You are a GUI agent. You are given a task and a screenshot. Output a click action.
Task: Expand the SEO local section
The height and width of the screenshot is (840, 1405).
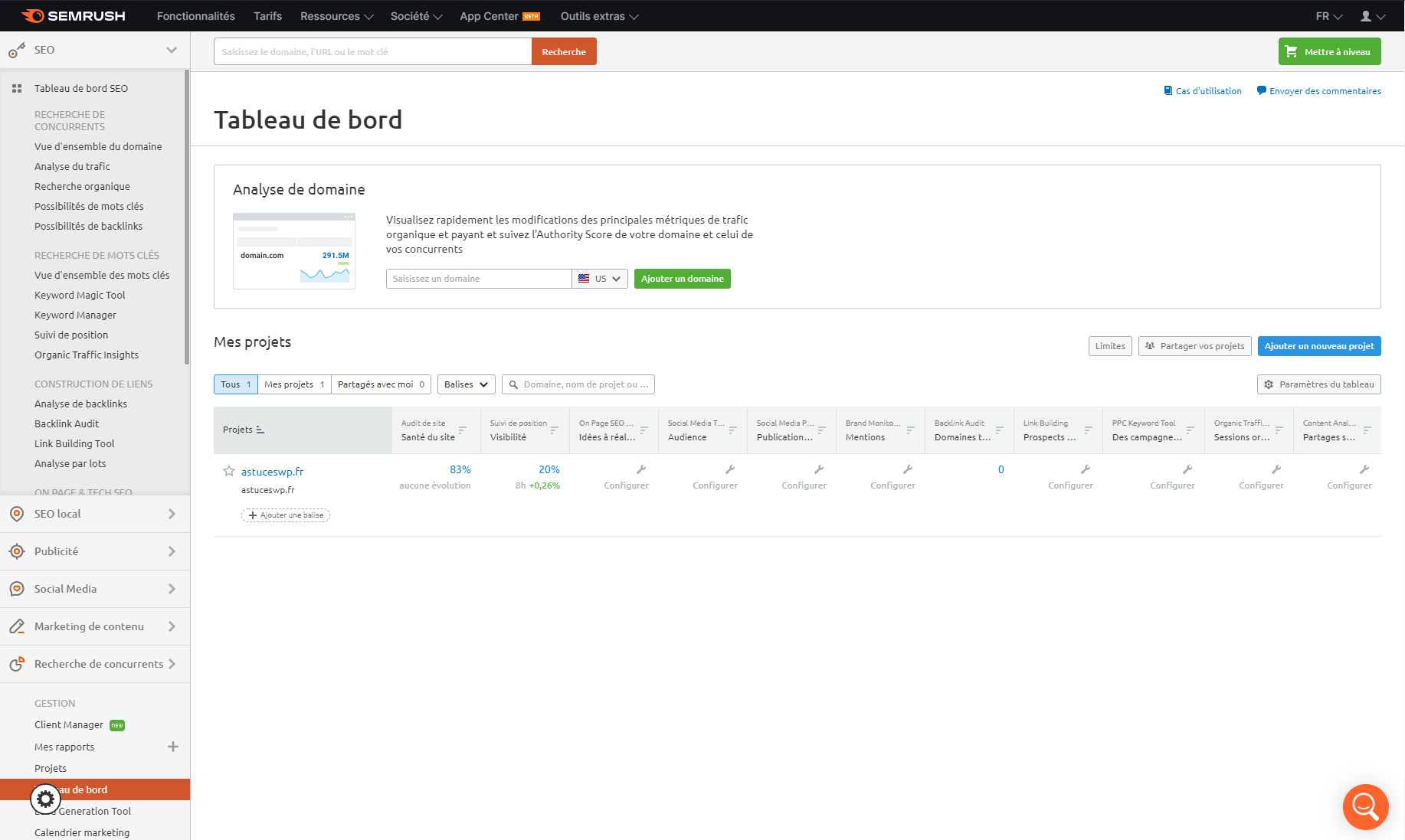point(95,514)
